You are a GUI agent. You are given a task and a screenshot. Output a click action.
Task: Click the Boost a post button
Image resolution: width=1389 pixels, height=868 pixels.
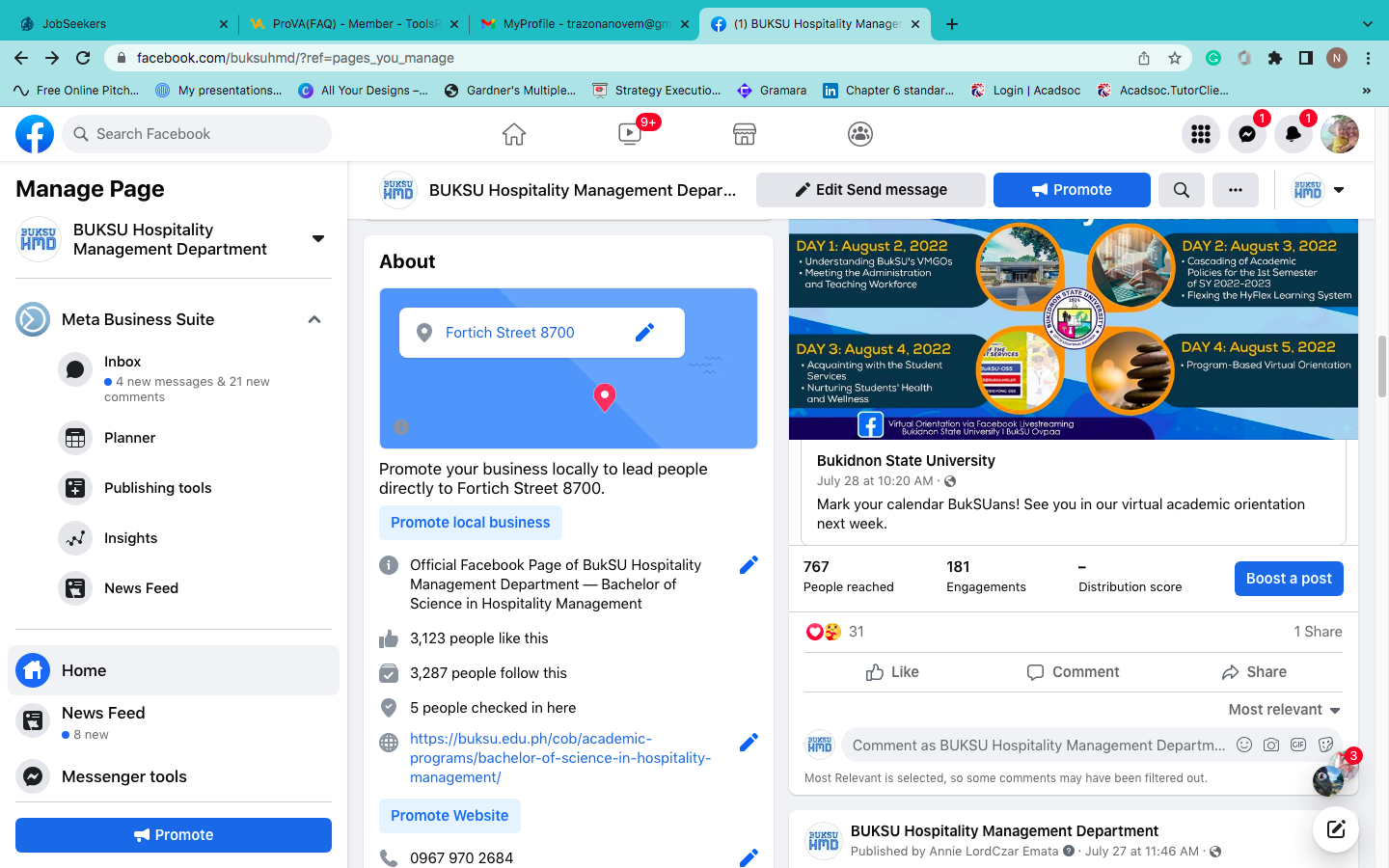click(1289, 579)
